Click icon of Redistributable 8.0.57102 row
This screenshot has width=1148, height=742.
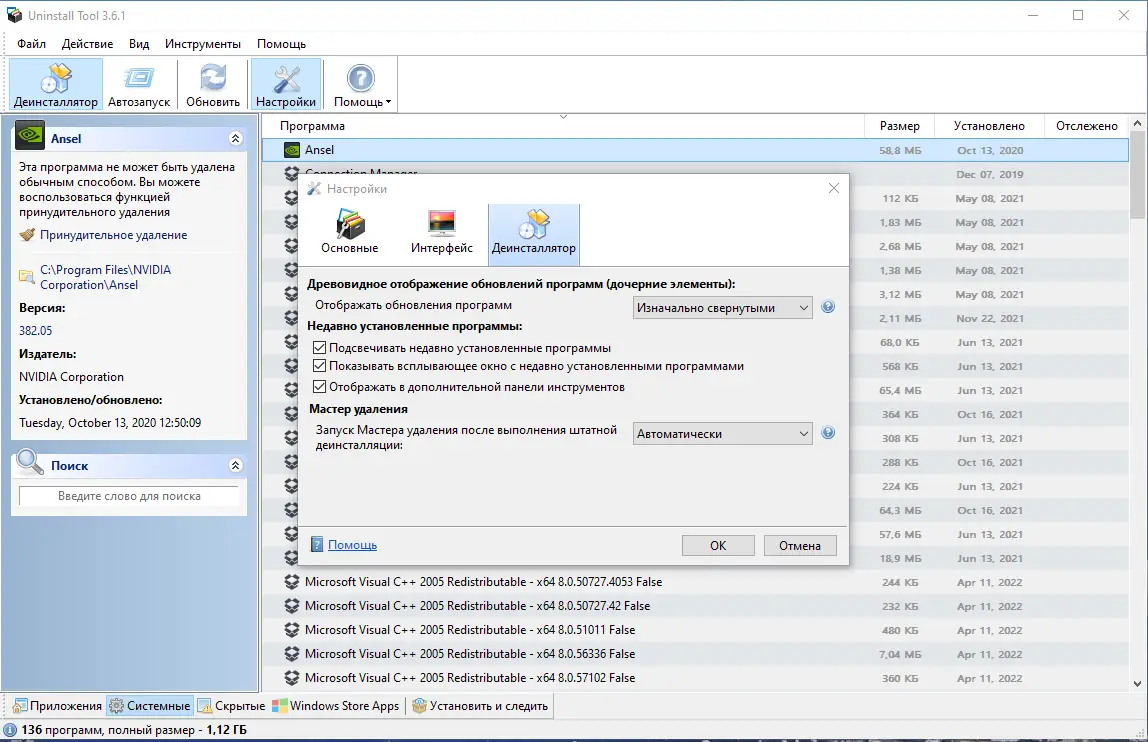292,678
